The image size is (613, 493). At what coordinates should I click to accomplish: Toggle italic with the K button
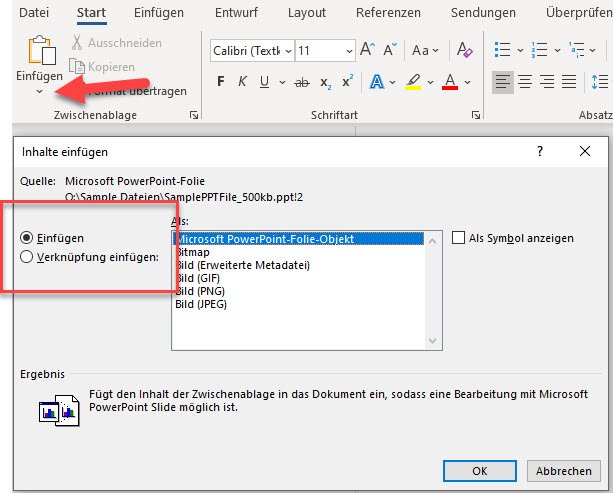pos(242,81)
